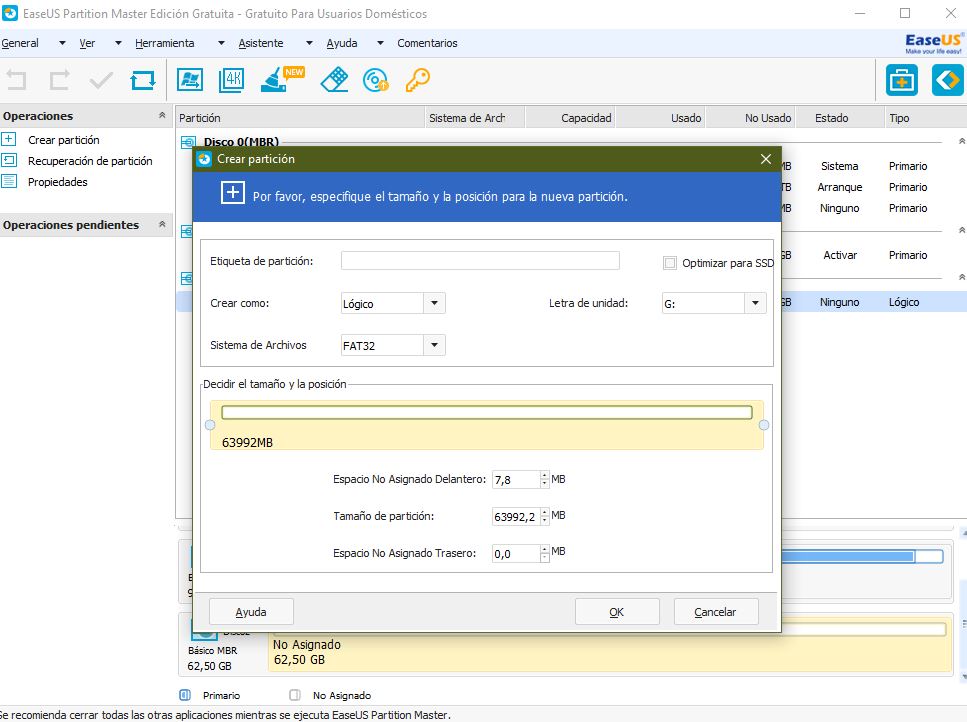
Task: Click the Ayuda button in dialog
Action: (x=251, y=612)
